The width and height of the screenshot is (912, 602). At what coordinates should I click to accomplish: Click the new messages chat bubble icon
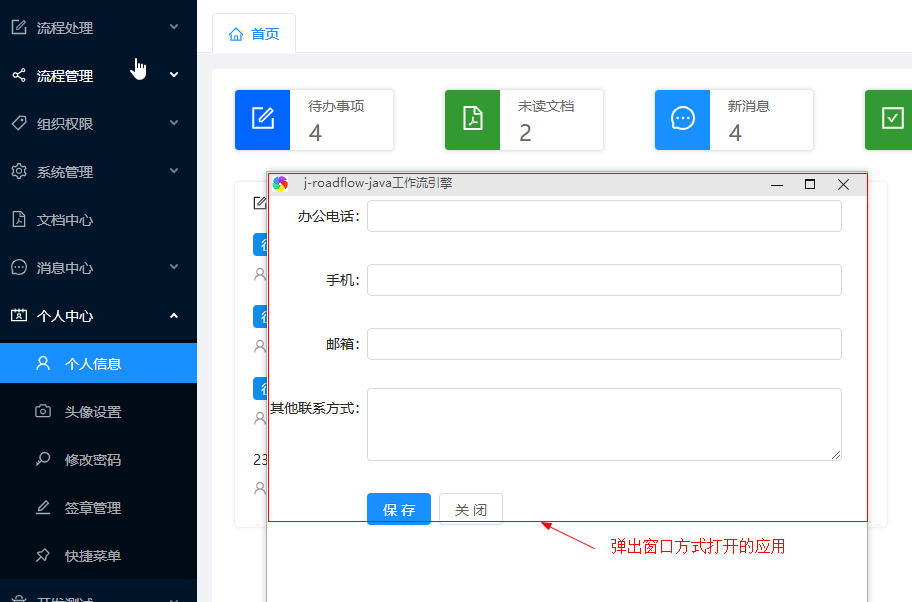click(x=682, y=119)
